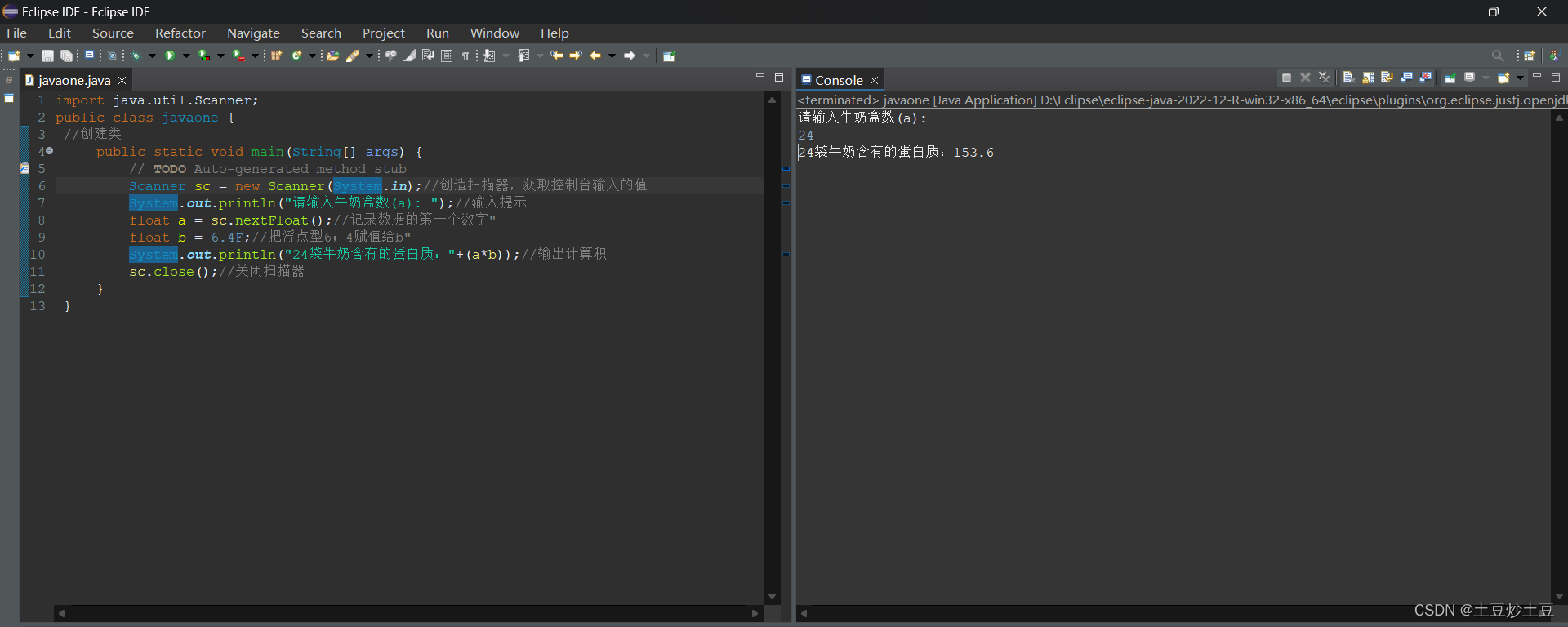Toggle Block Selection mode

pyautogui.click(x=447, y=56)
